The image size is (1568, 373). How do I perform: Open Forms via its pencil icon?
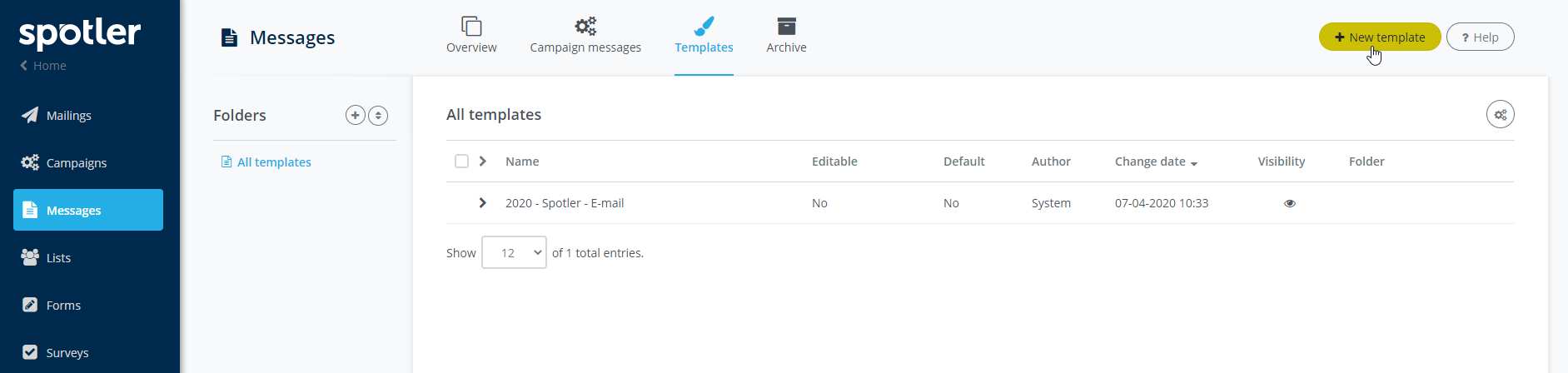pyautogui.click(x=30, y=305)
